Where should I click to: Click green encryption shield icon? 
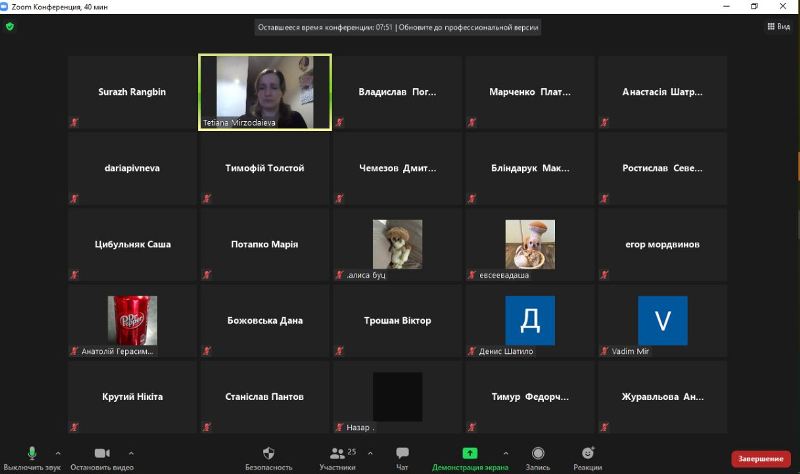point(10,27)
